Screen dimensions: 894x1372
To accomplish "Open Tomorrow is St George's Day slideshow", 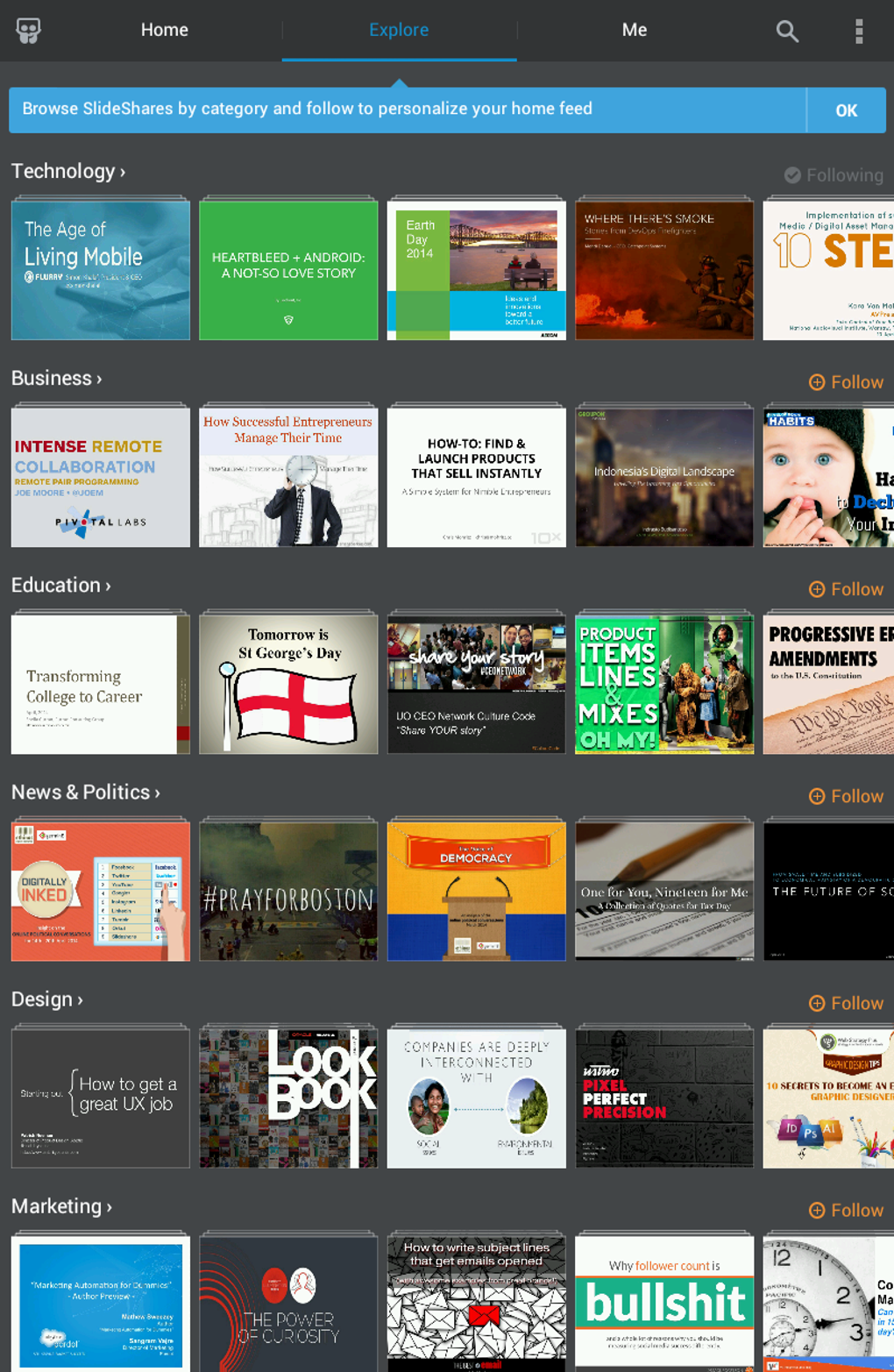I will (288, 684).
